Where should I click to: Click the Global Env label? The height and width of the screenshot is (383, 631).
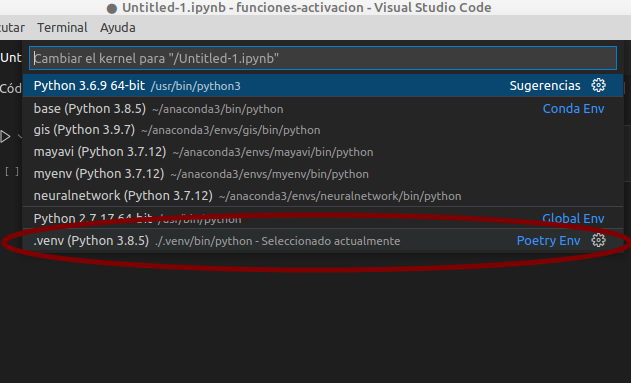(x=573, y=218)
